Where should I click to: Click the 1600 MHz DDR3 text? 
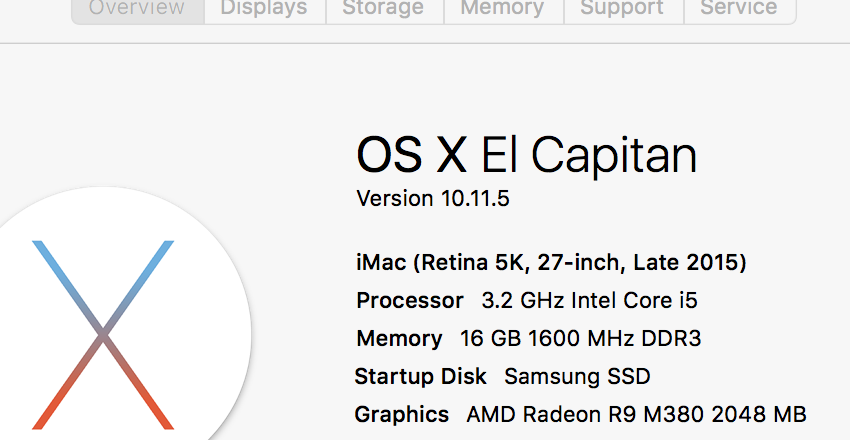pos(614,338)
